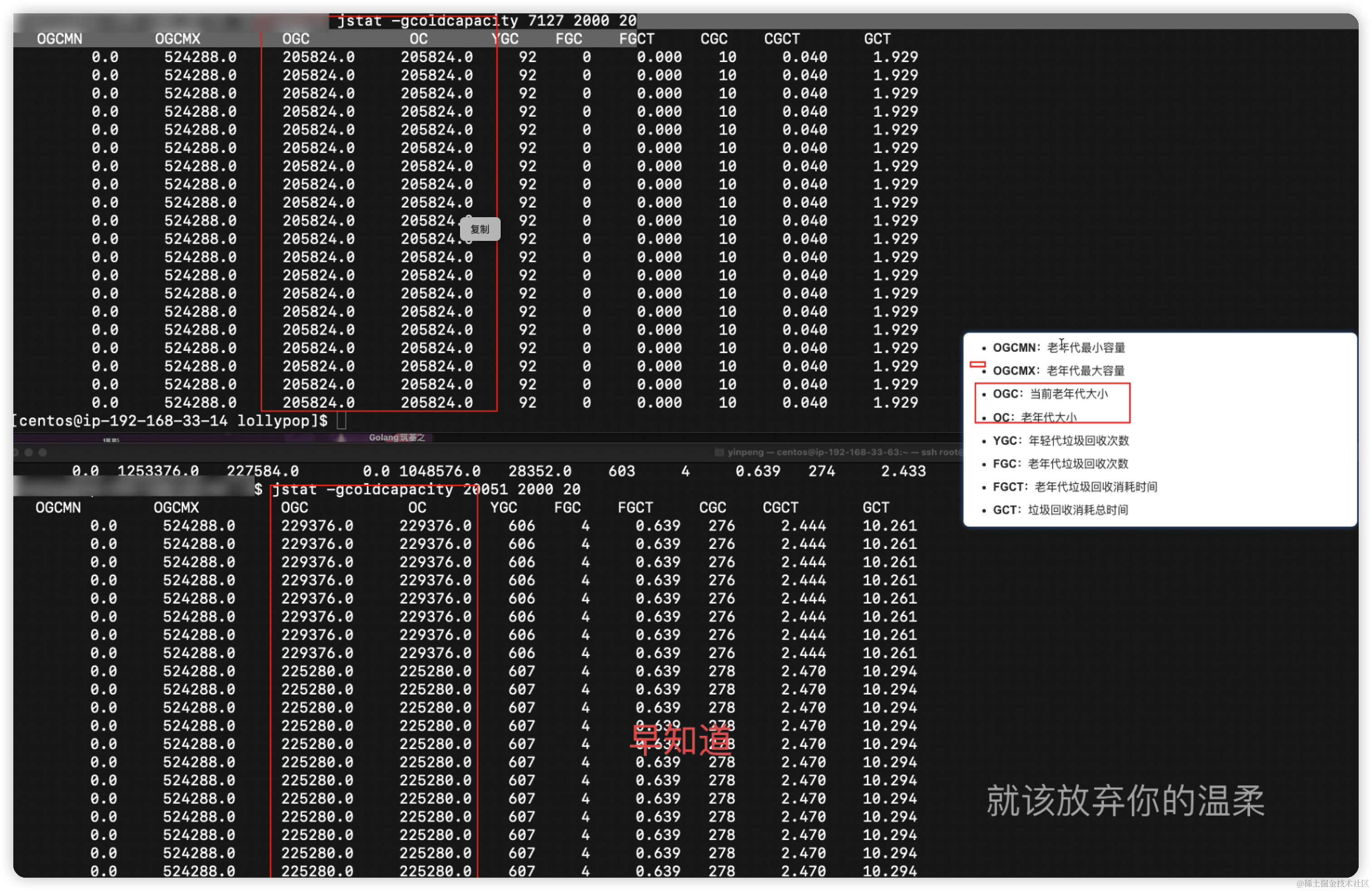Viewport: 1372px width, 891px height.
Task: Click the OGCMX header in upper terminal
Action: (x=177, y=39)
